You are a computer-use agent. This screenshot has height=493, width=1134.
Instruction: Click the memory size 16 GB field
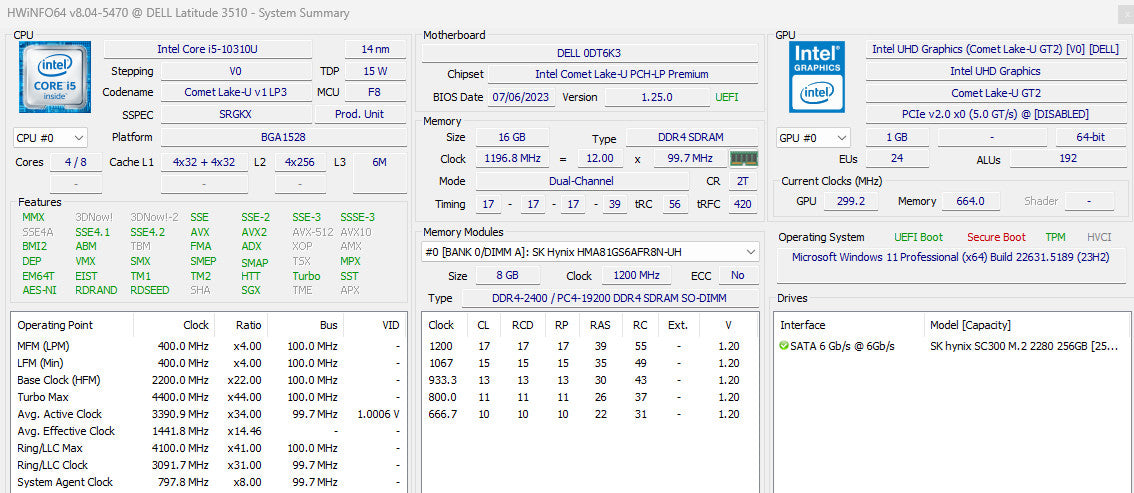[512, 137]
